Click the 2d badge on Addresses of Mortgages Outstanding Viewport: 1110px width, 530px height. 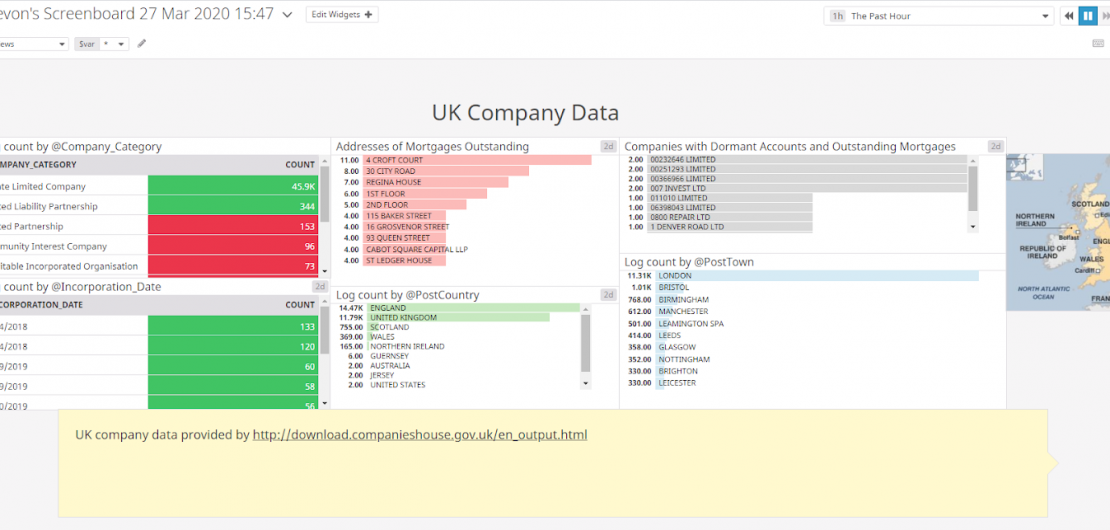(608, 146)
